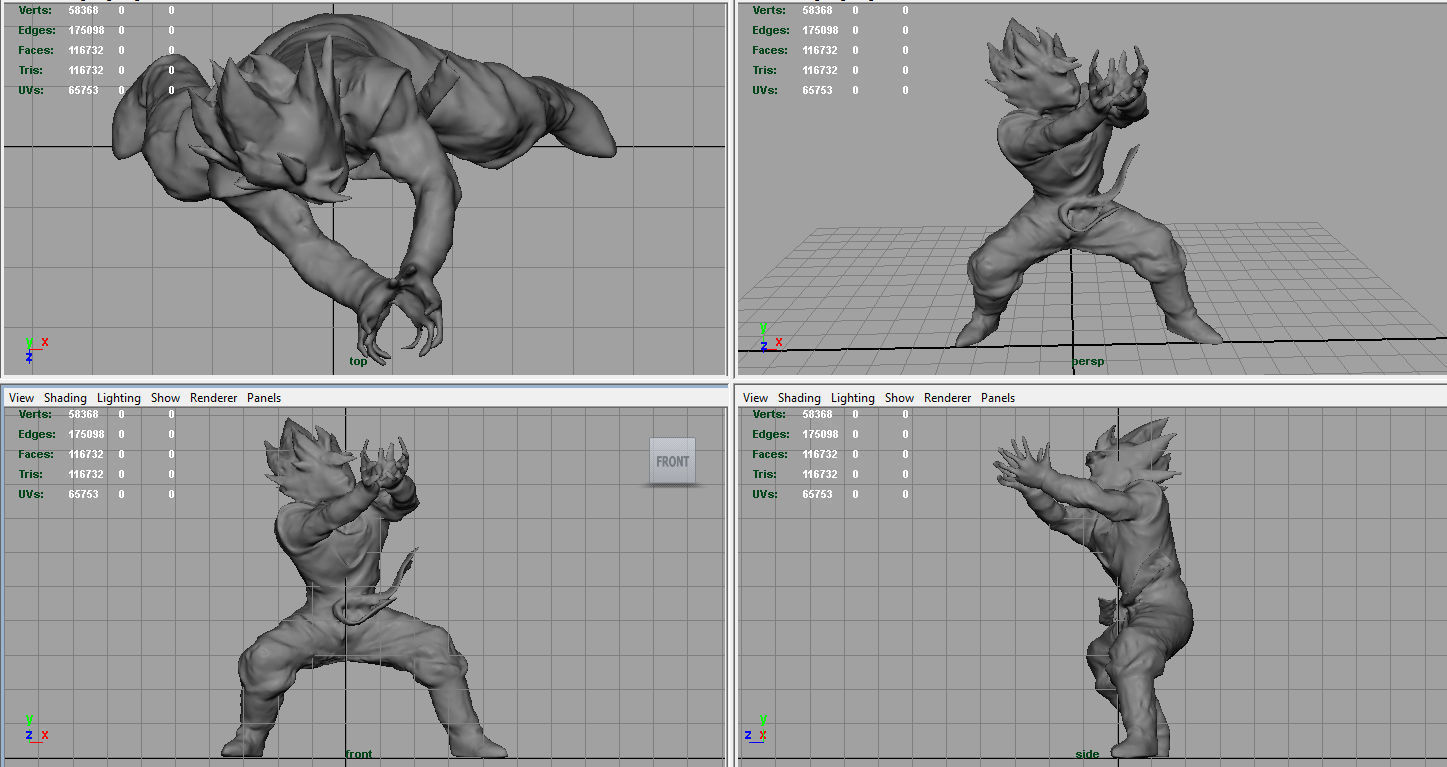Open Lighting menu in the front panel

(x=119, y=398)
